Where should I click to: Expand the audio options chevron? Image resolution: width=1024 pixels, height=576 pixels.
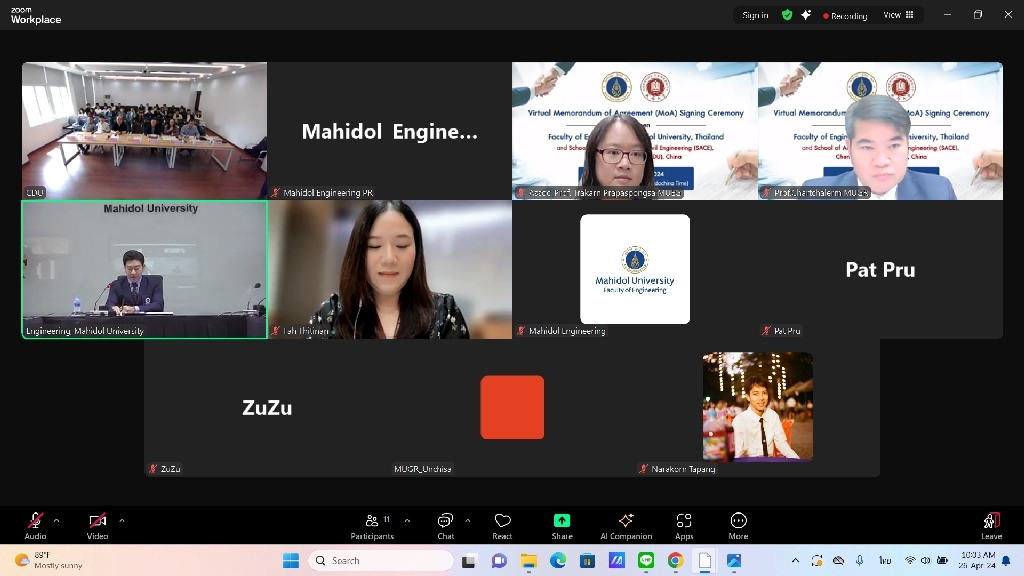click(56, 520)
